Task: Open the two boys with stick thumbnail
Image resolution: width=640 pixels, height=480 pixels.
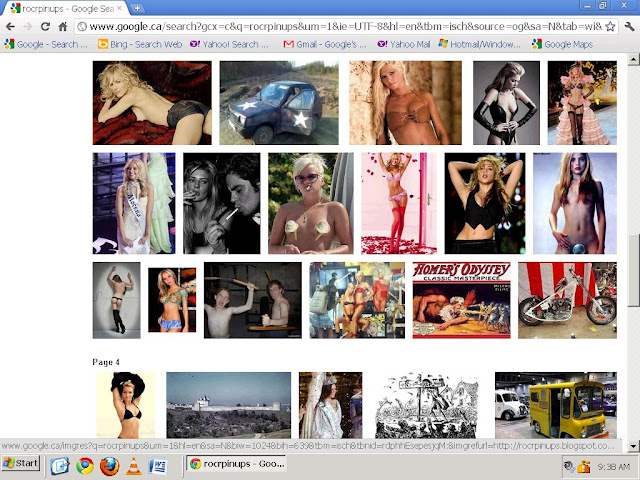Action: pos(253,300)
